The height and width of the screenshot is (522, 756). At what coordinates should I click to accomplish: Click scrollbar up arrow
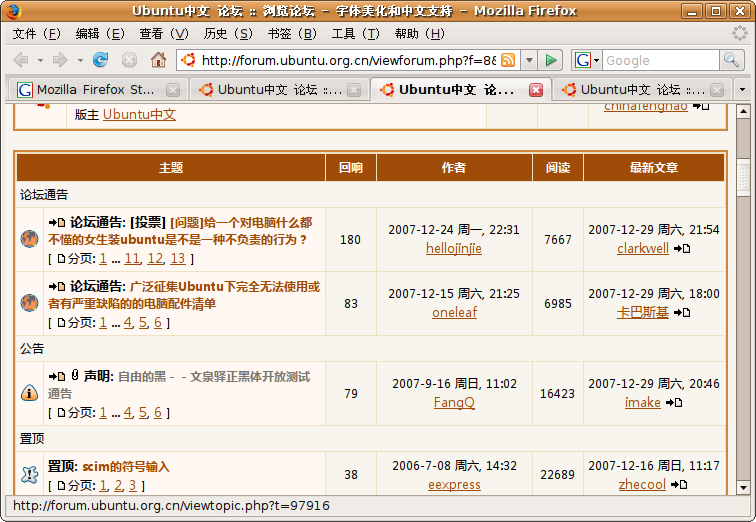coord(743,111)
